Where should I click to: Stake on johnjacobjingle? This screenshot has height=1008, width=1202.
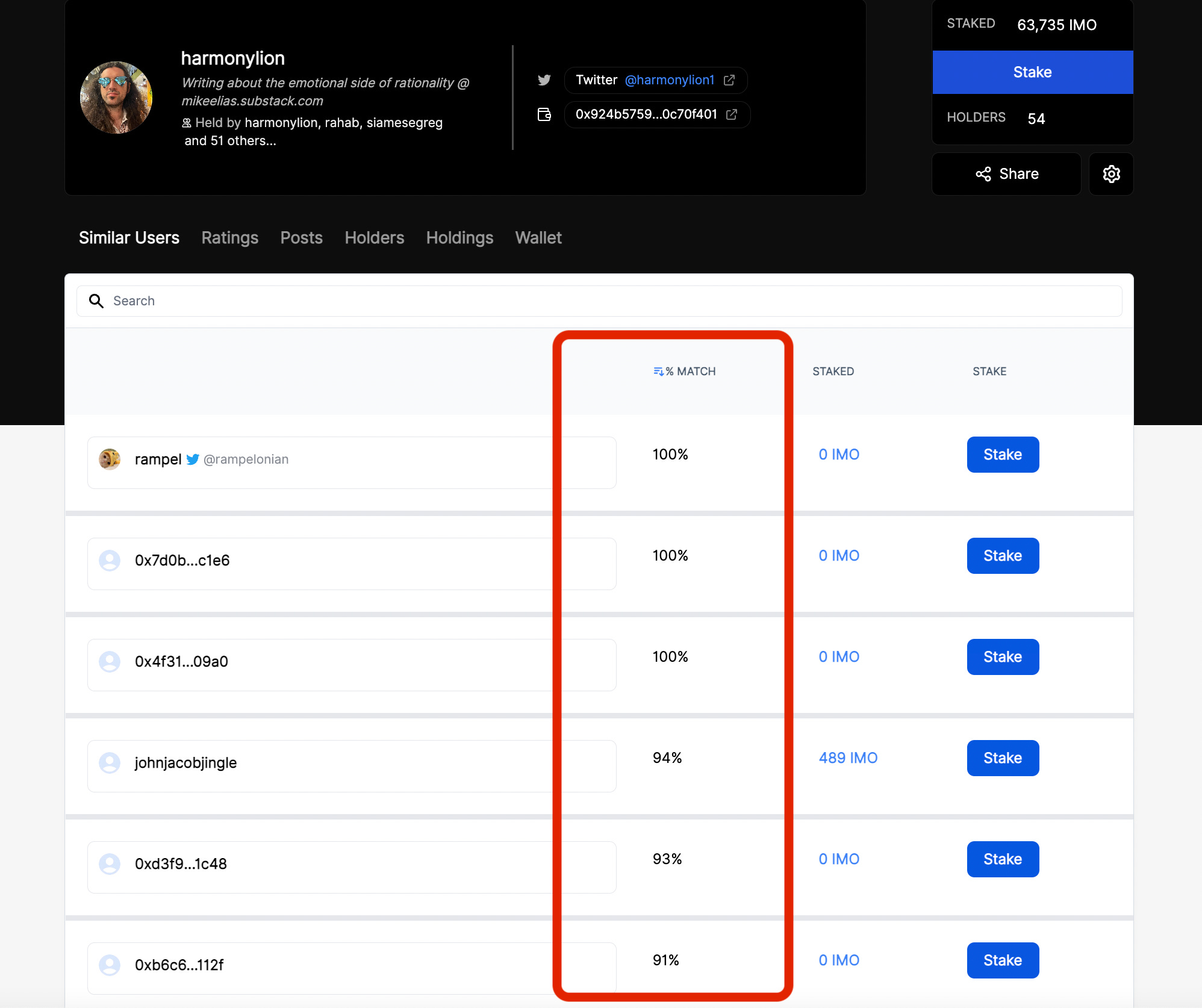1003,758
